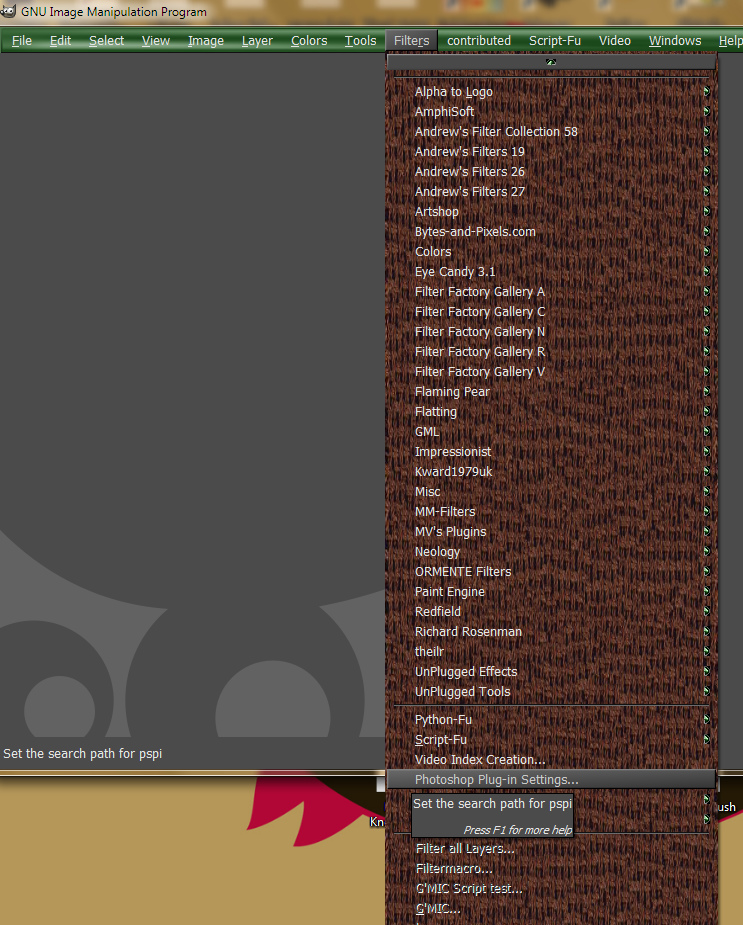Expand the Colors filter submenu
This screenshot has width=743, height=925.
[551, 252]
